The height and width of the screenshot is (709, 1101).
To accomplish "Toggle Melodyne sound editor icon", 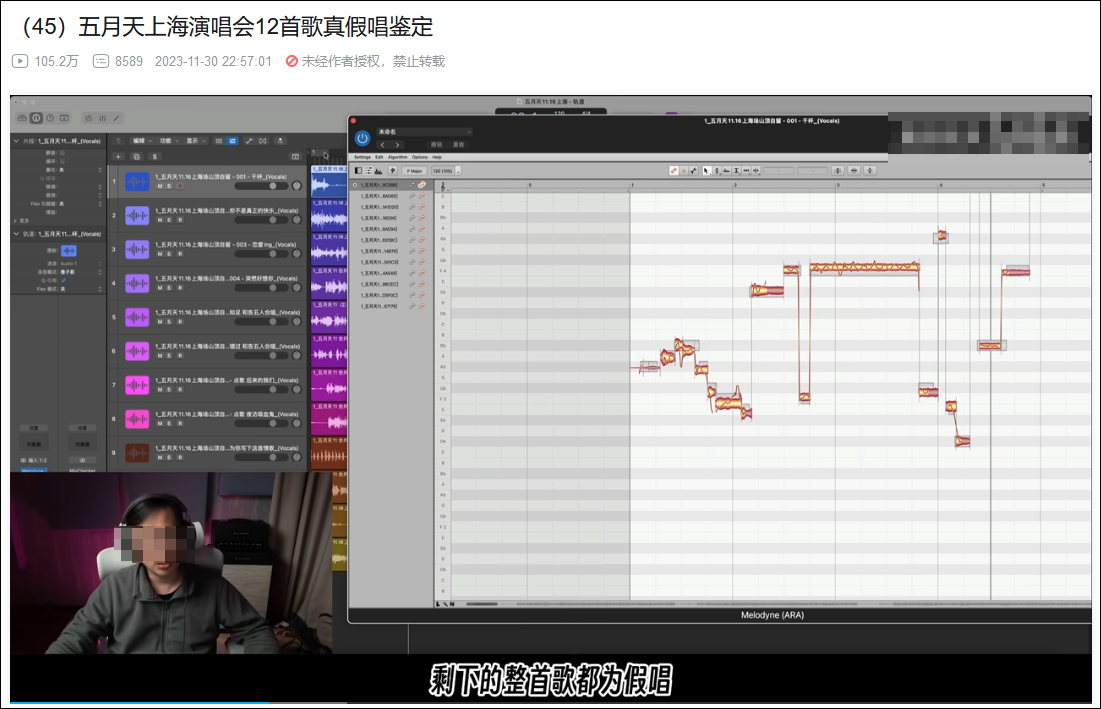I will pyautogui.click(x=378, y=171).
